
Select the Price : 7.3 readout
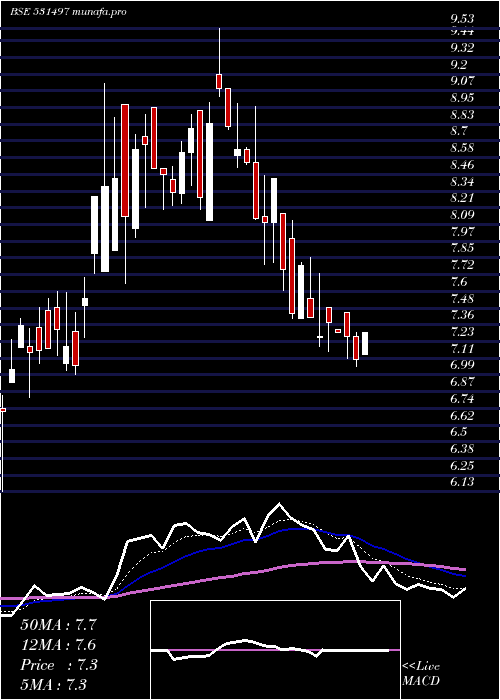click(58, 665)
